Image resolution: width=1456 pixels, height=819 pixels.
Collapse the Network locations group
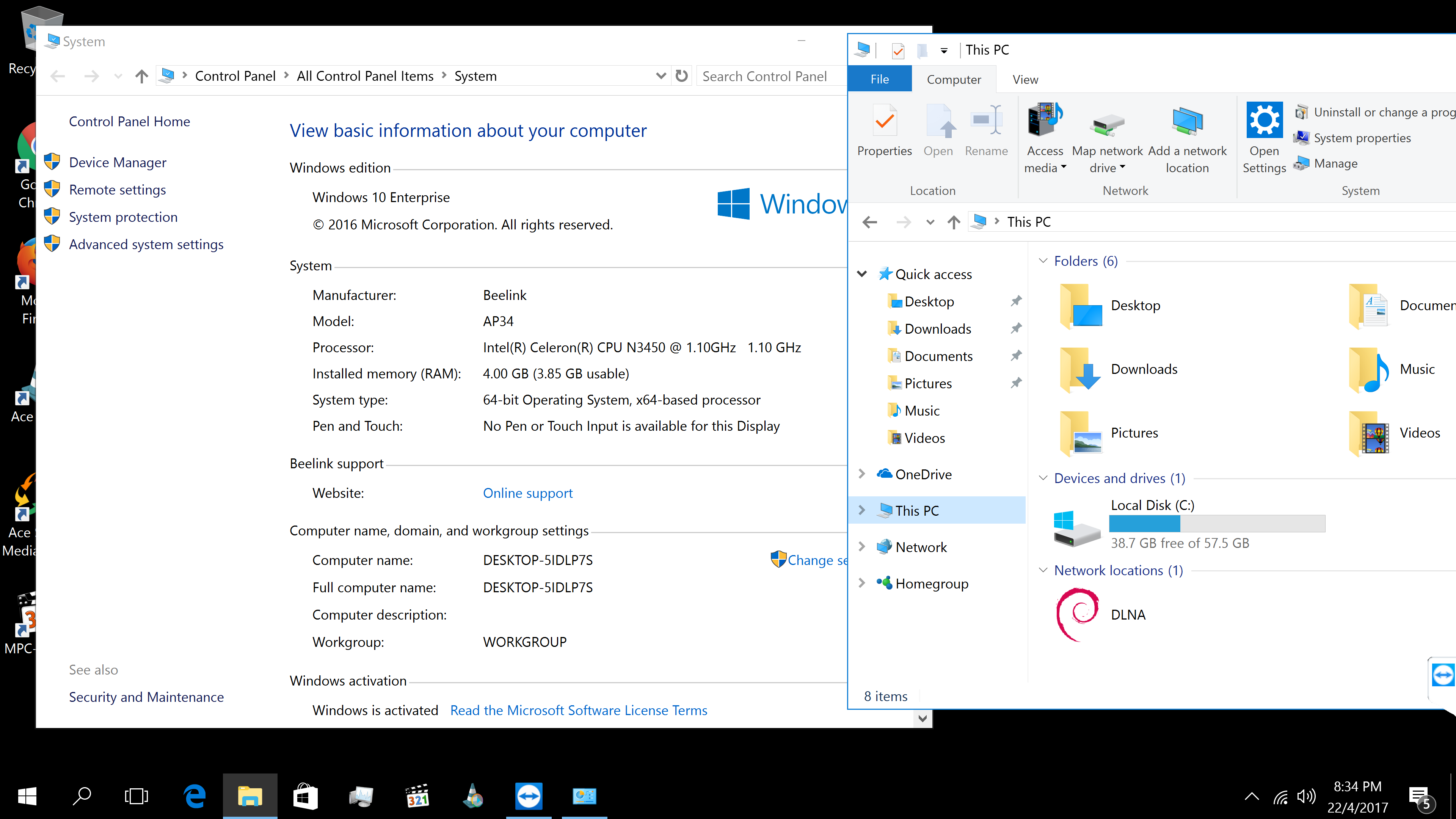tap(1043, 570)
